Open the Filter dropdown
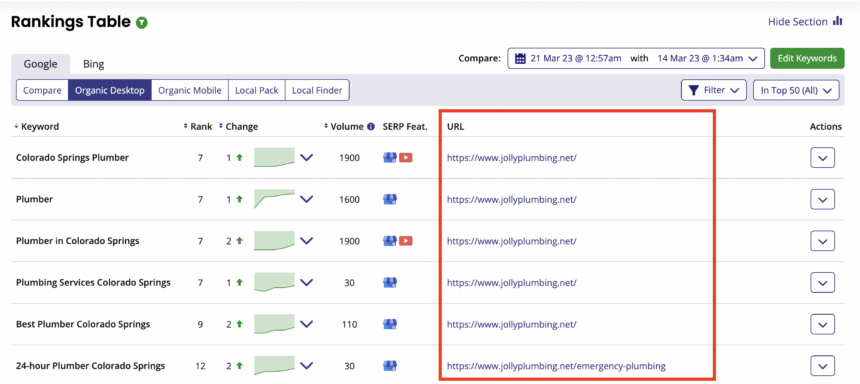 click(714, 90)
